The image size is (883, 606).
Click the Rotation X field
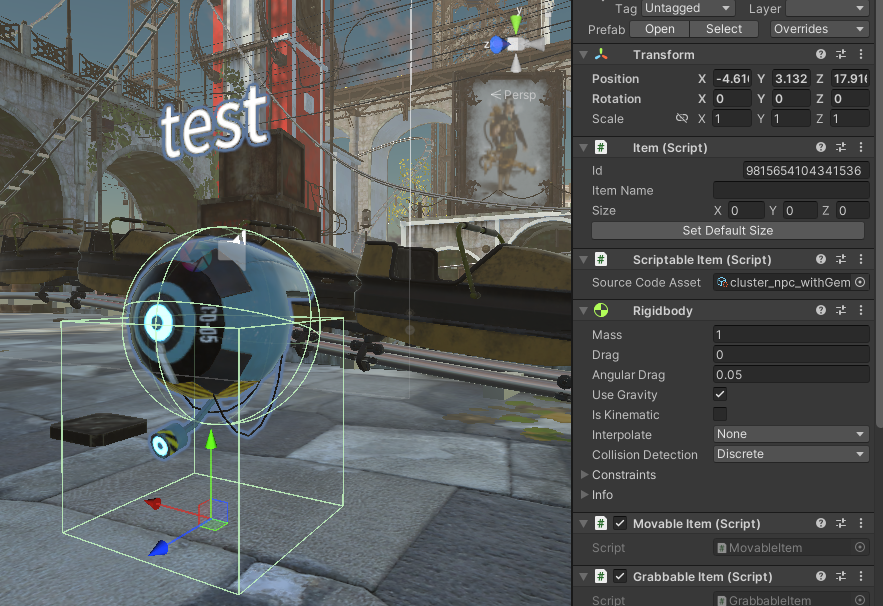pyautogui.click(x=732, y=99)
